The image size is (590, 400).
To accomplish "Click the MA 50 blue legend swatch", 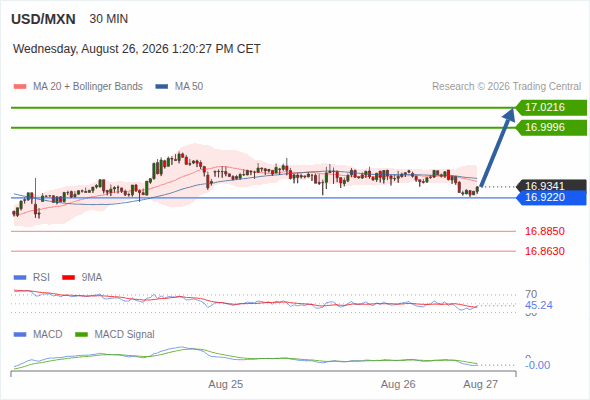I will click(x=162, y=87).
